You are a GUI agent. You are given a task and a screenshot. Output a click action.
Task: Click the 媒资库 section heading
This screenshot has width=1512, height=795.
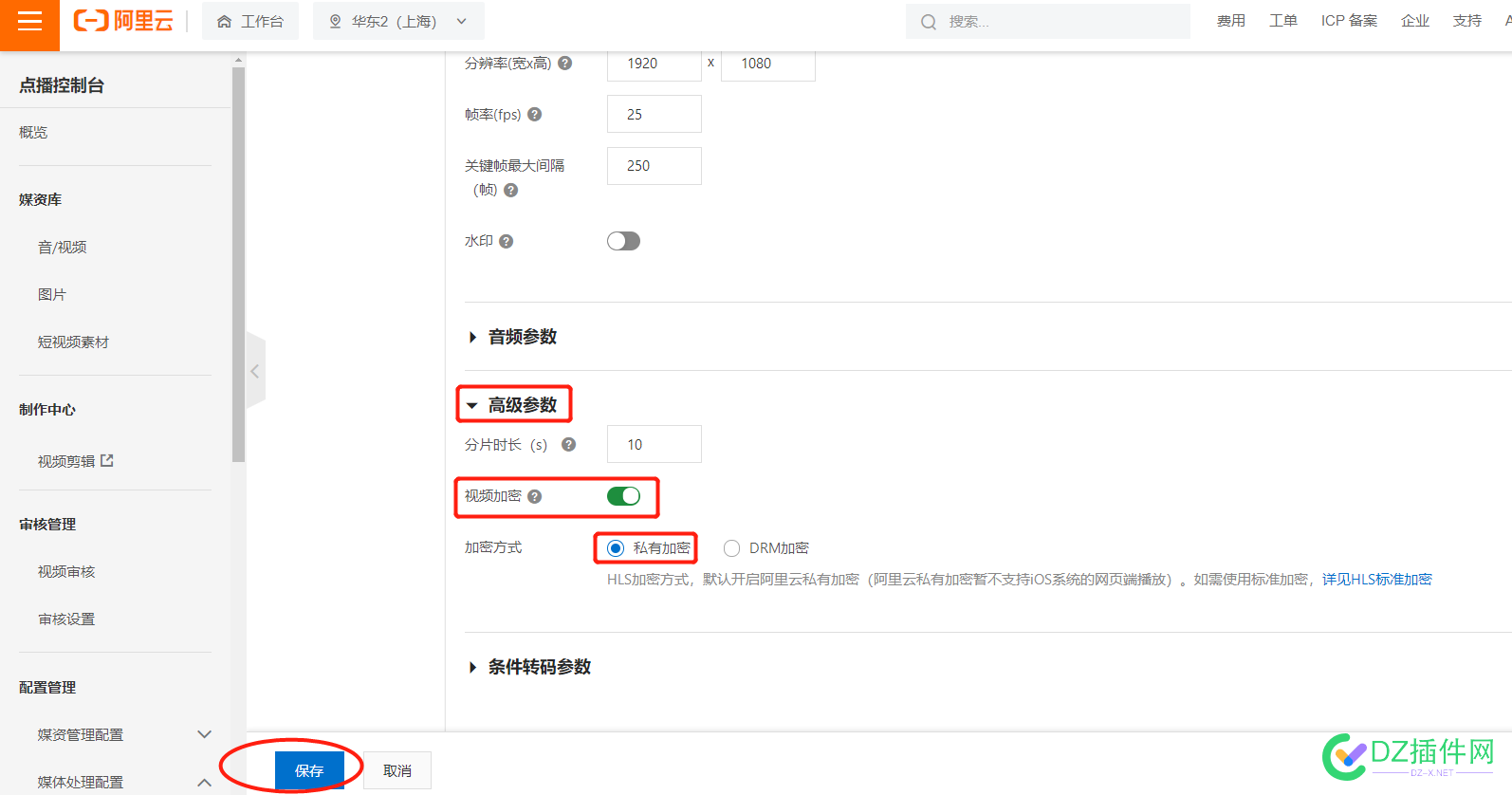(x=40, y=199)
